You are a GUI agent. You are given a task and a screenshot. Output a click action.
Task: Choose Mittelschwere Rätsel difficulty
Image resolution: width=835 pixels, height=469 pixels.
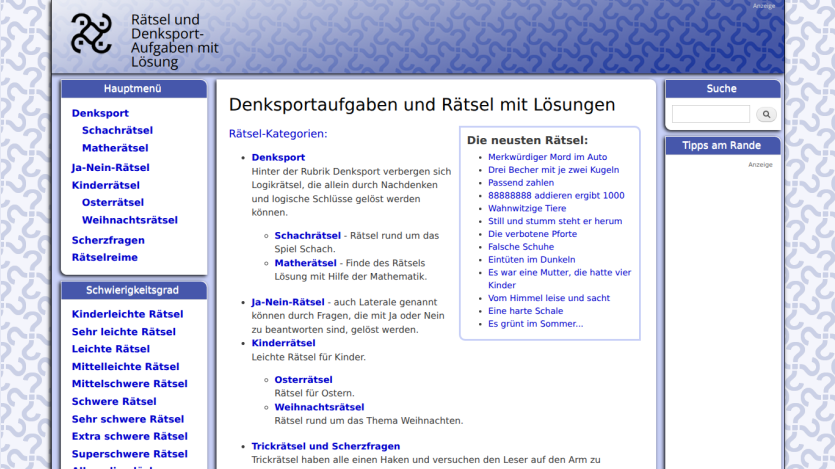(129, 383)
